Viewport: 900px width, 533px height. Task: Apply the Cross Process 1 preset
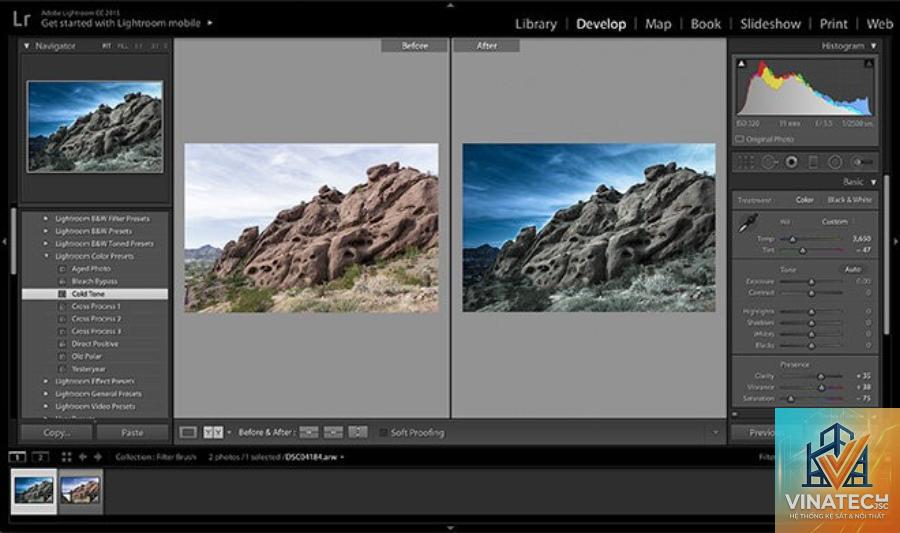(x=95, y=306)
